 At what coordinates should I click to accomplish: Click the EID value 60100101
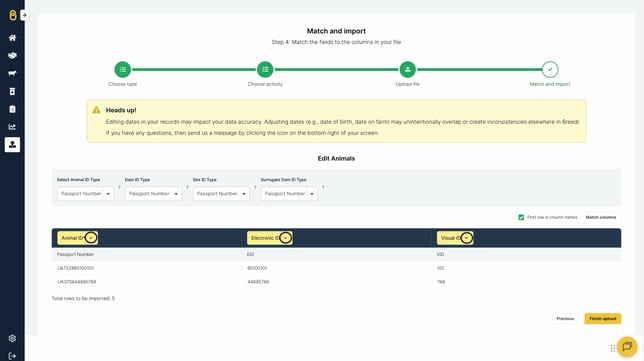point(257,268)
